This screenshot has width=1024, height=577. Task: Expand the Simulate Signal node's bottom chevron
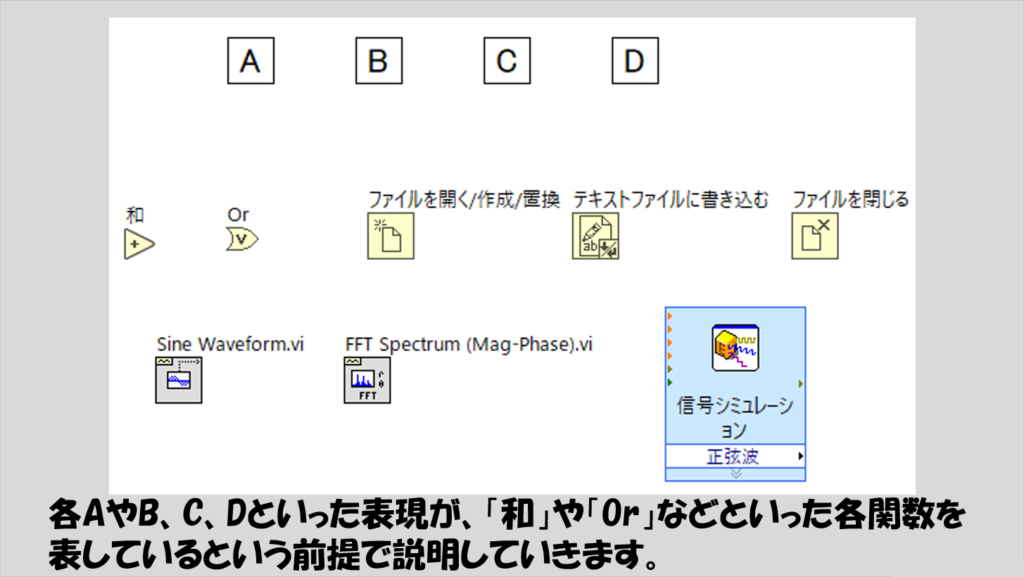(735, 473)
